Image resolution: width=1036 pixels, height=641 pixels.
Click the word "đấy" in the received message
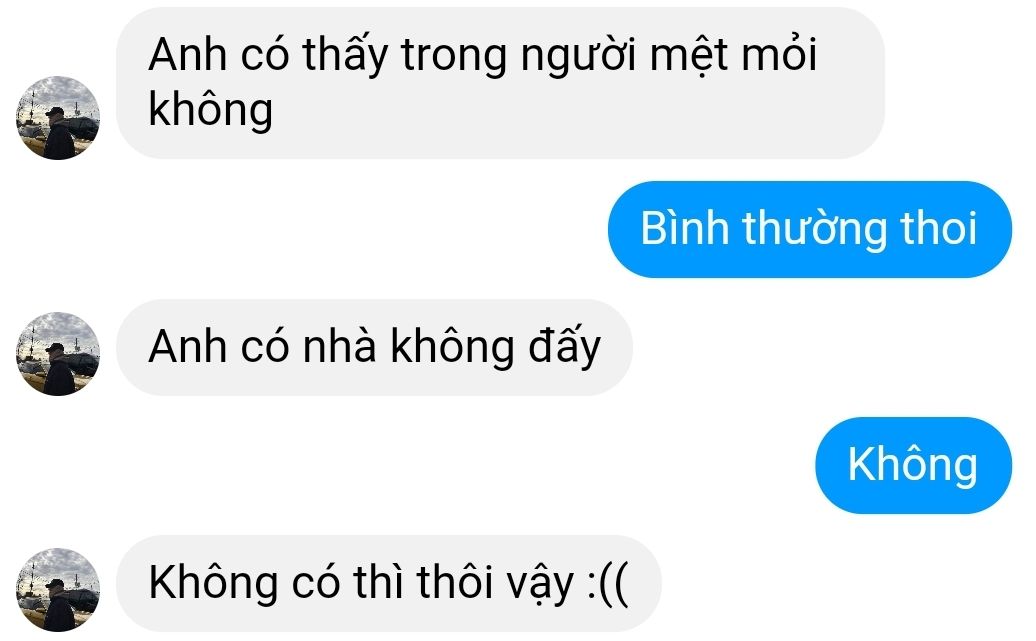click(564, 348)
